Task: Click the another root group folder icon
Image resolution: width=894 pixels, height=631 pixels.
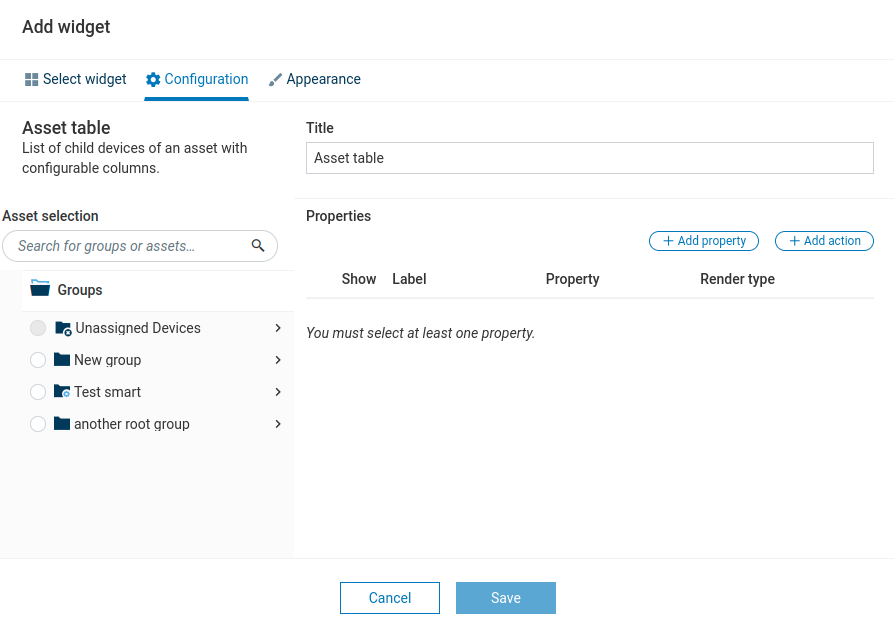Action: (x=62, y=424)
